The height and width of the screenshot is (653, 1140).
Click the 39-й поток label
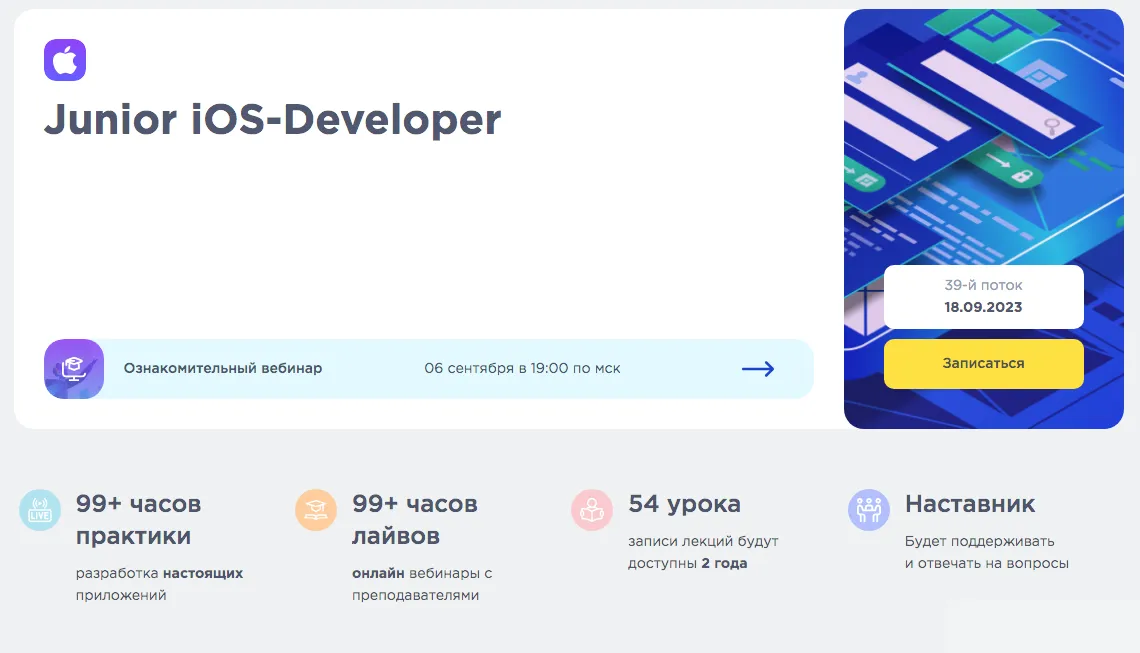pyautogui.click(x=983, y=285)
